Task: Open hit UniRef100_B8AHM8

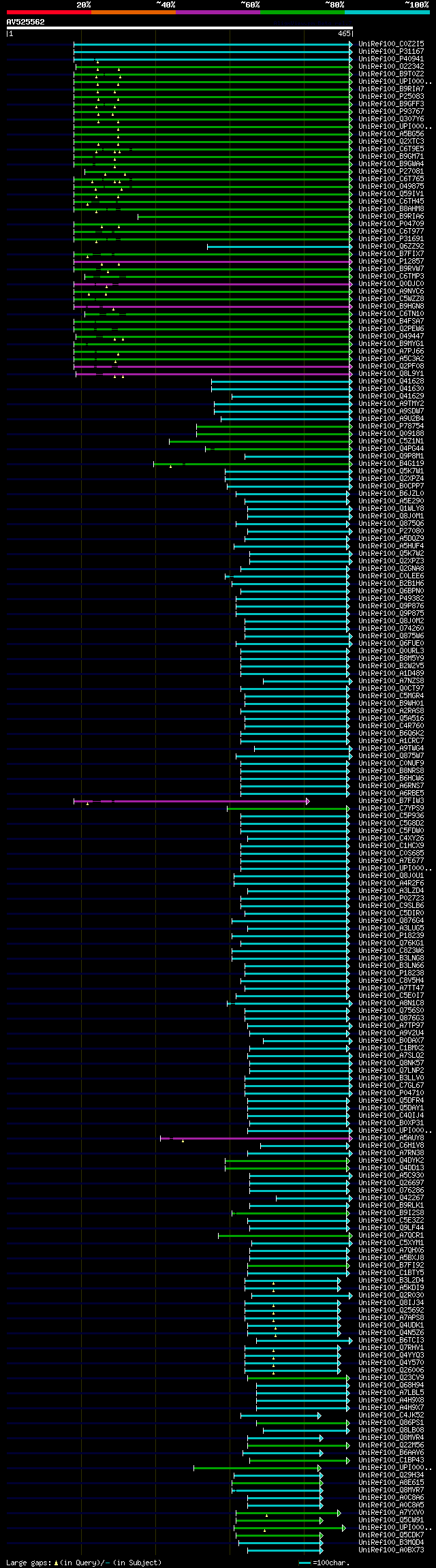Action: tap(391, 209)
